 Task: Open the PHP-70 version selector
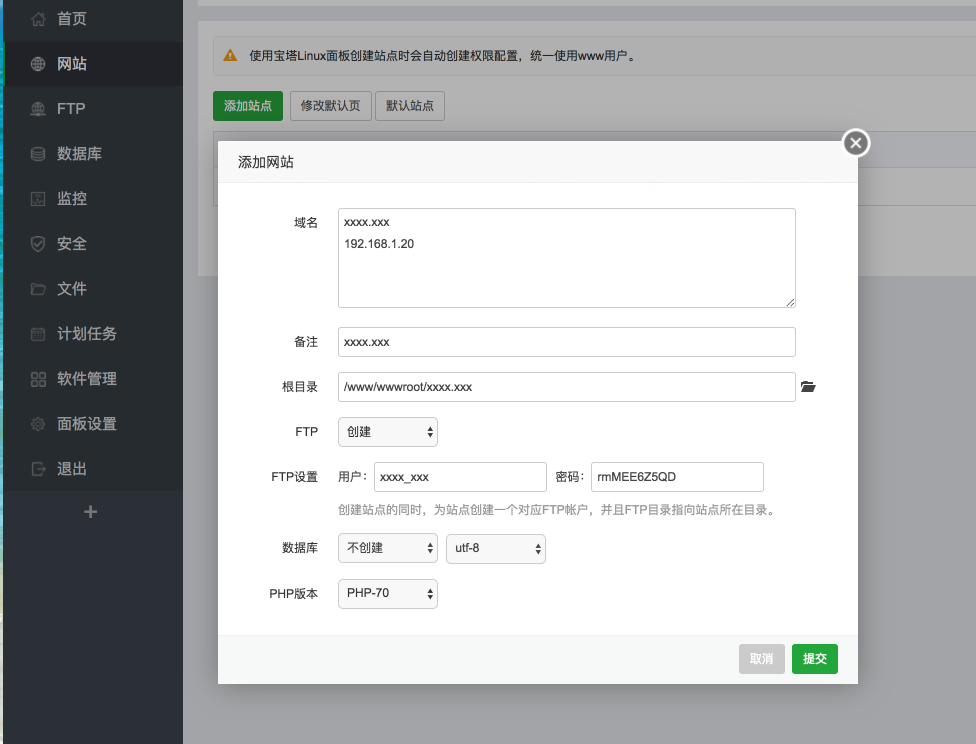385,593
